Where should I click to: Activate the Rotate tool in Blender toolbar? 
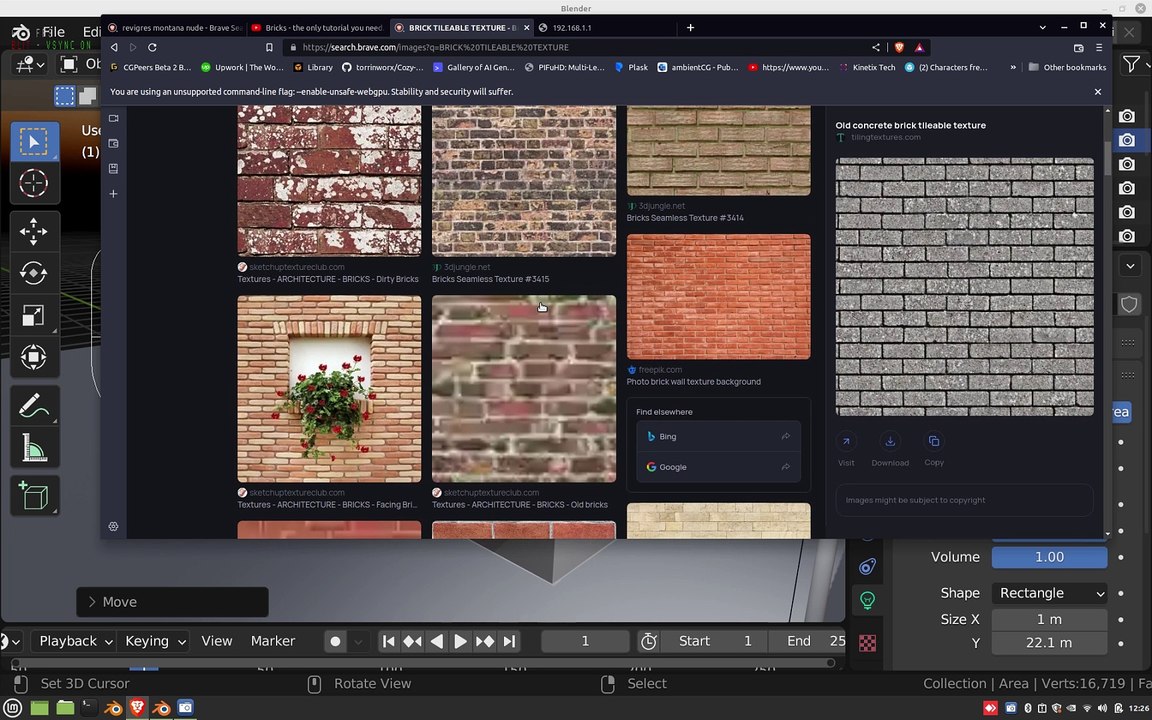34,273
